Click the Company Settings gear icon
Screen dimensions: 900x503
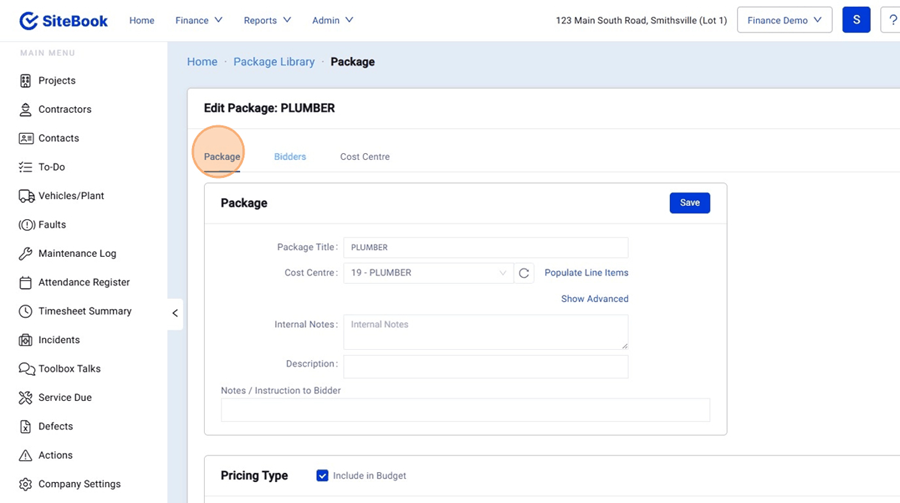point(26,484)
